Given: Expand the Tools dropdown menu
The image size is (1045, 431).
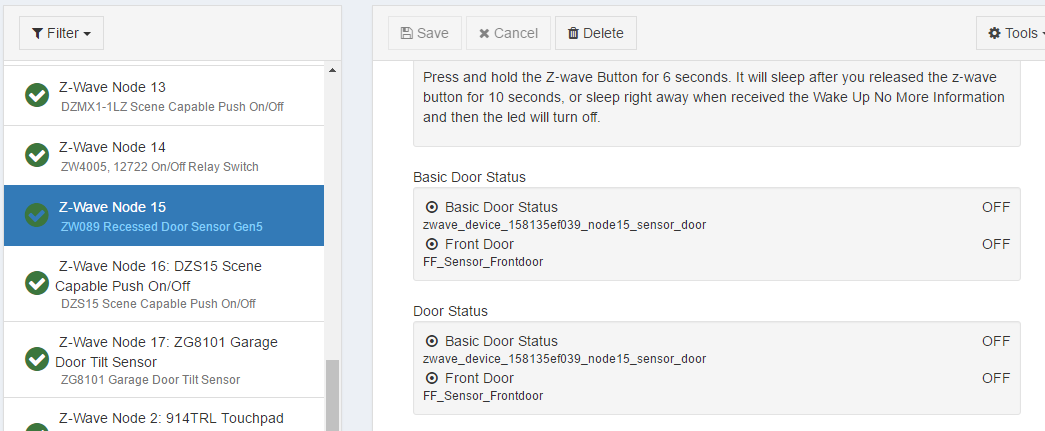Looking at the screenshot, I should 1014,33.
